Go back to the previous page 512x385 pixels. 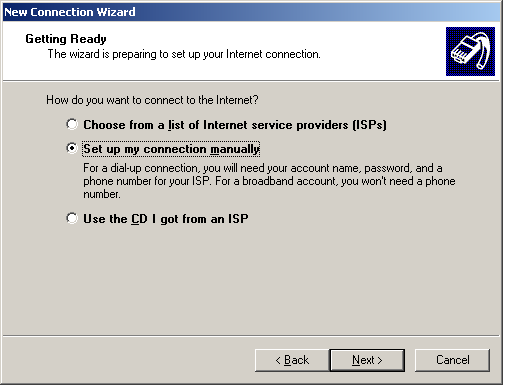tap(292, 360)
